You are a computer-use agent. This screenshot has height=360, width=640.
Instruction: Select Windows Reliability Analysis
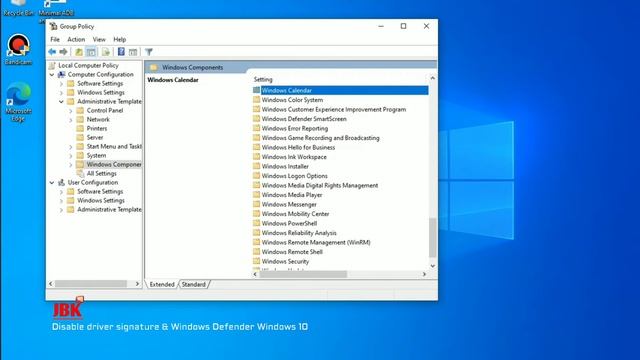(x=299, y=233)
